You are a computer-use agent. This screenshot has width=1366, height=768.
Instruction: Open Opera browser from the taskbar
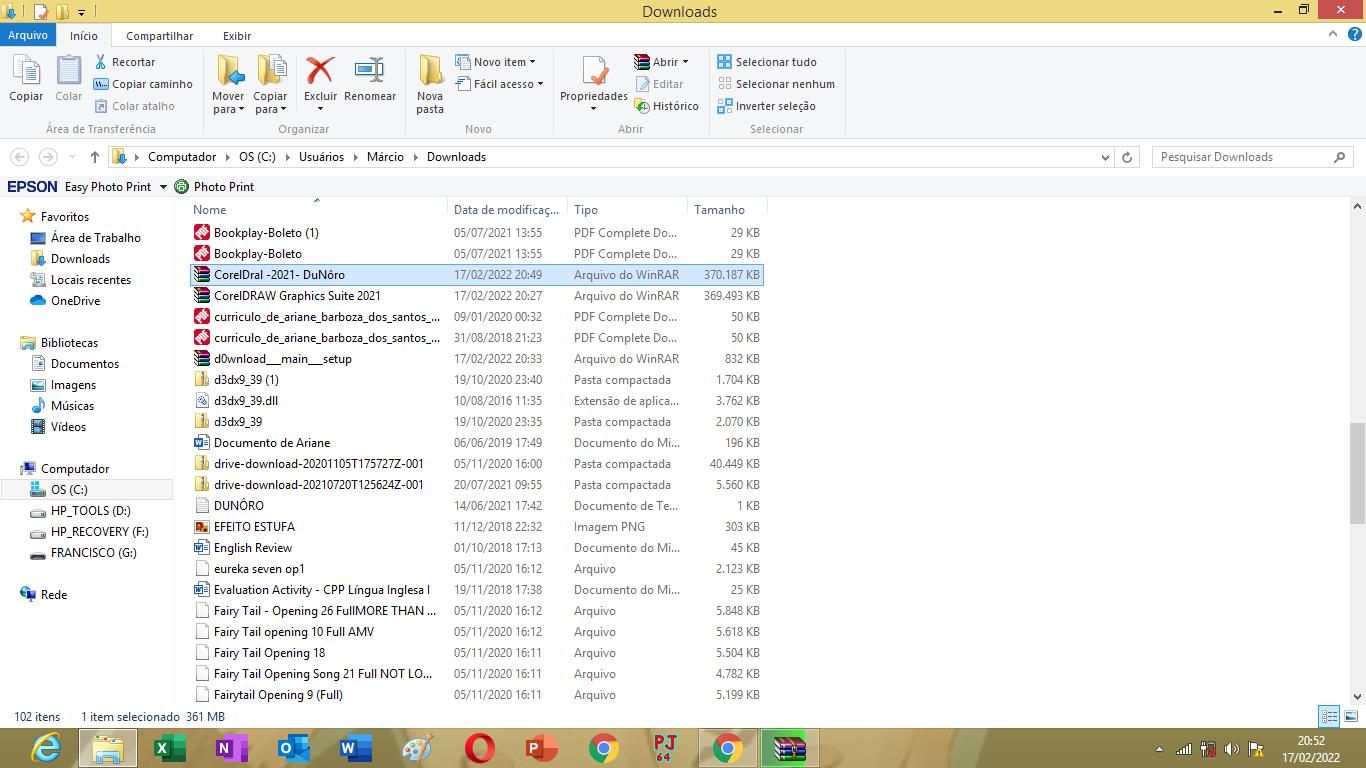480,748
